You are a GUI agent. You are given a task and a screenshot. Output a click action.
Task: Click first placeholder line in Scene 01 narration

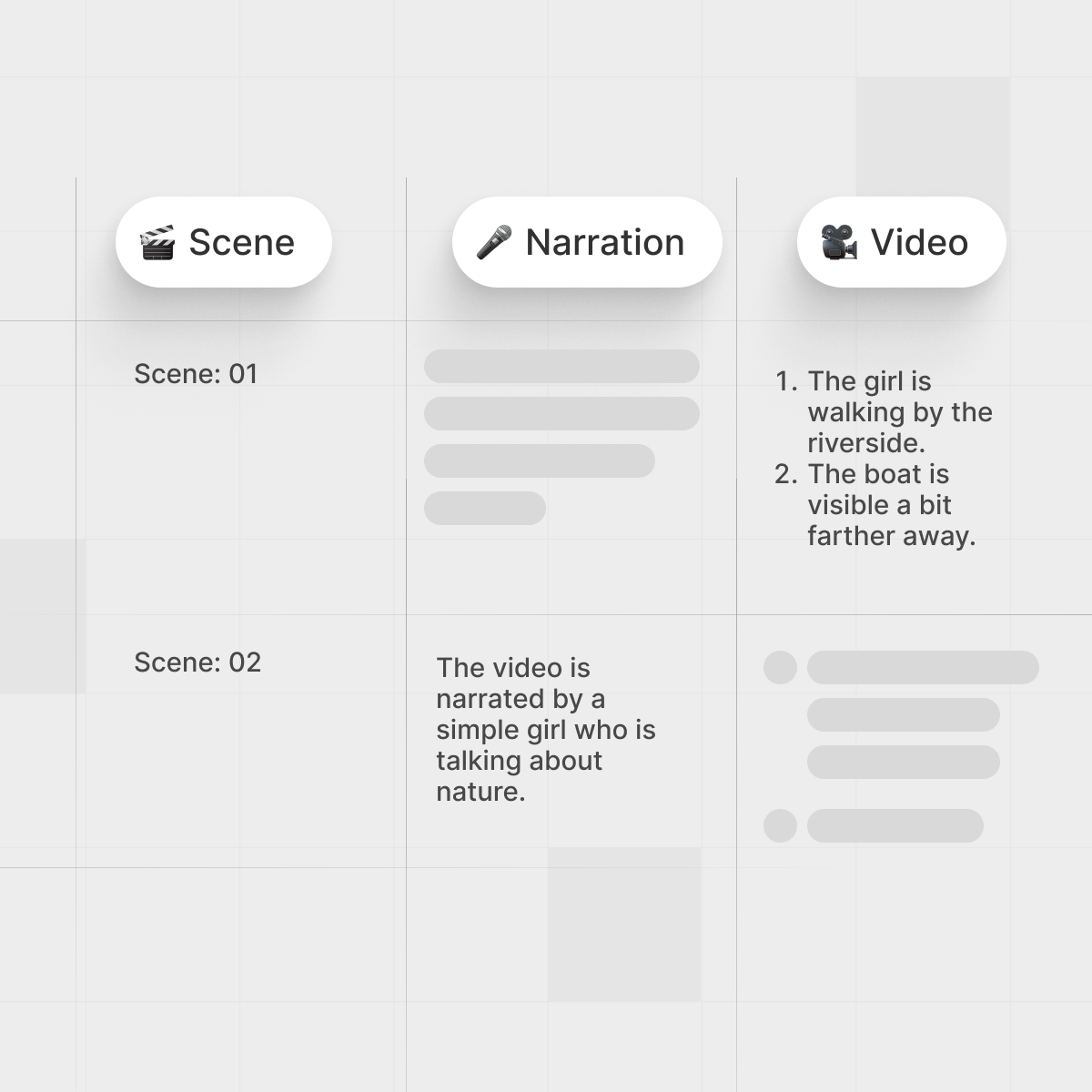coord(561,366)
